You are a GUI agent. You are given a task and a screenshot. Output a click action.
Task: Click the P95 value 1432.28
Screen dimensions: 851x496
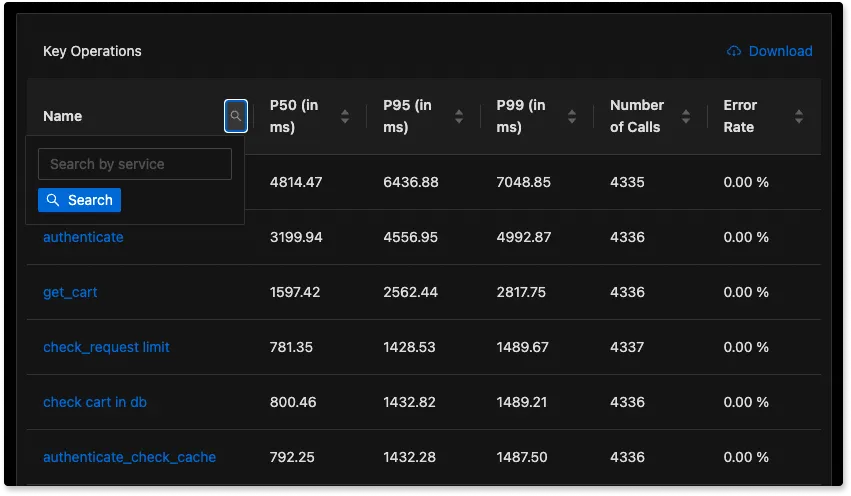tap(409, 457)
